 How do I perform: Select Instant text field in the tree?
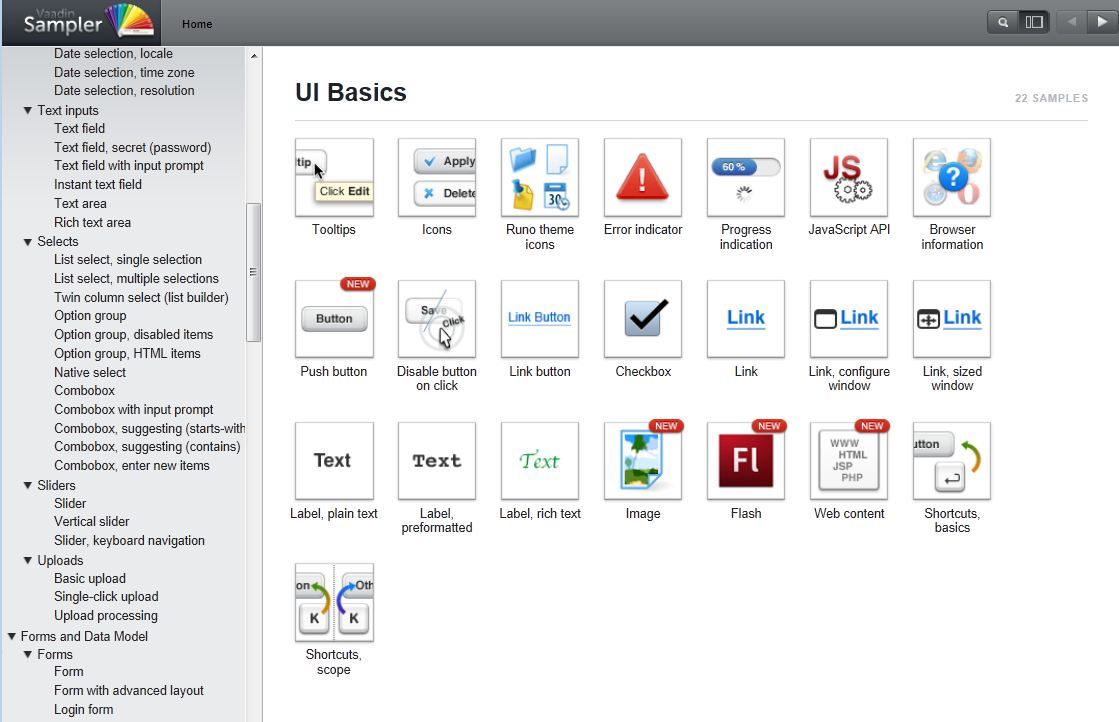pos(98,185)
